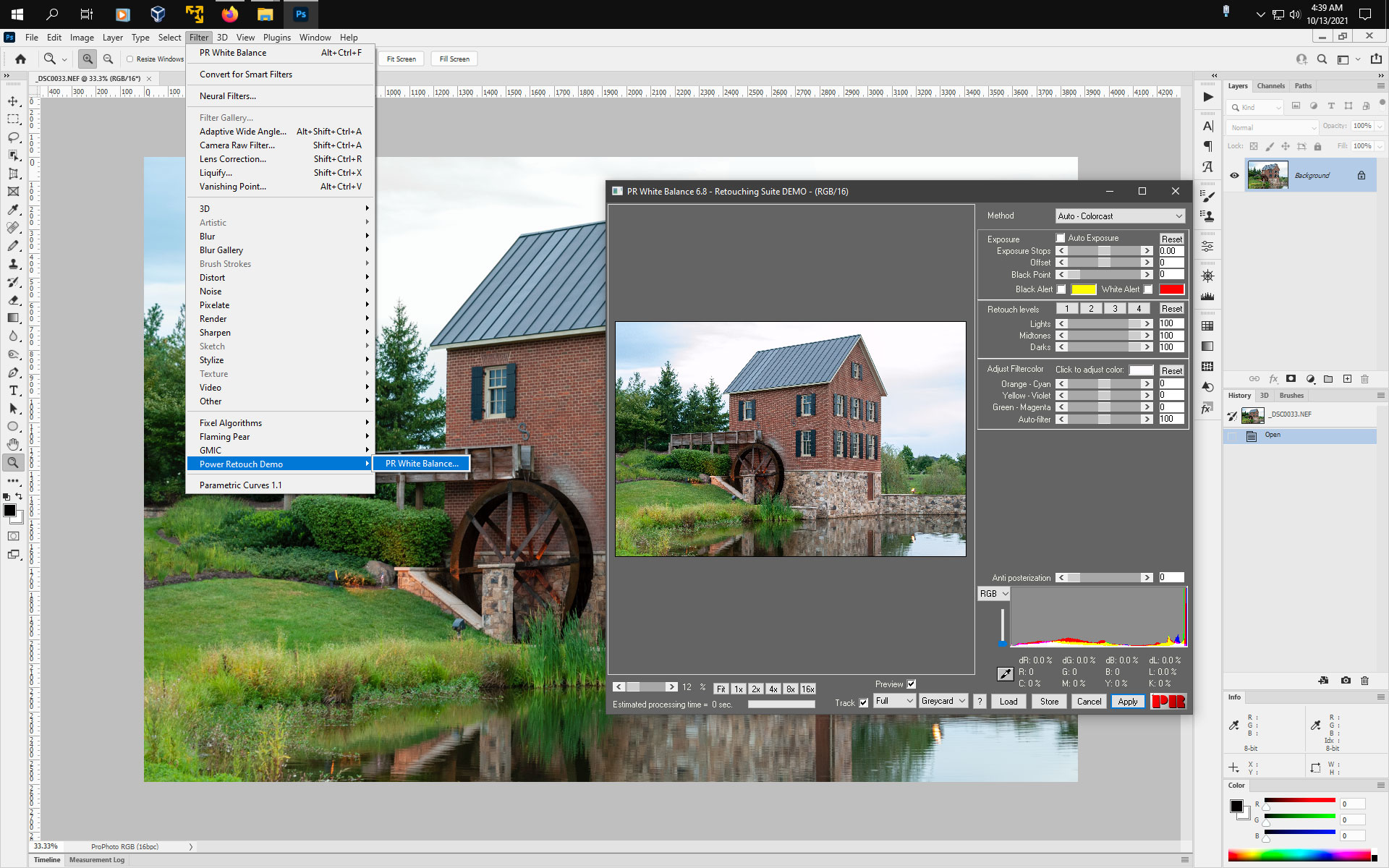Activate the Hand tool

pos(13,444)
